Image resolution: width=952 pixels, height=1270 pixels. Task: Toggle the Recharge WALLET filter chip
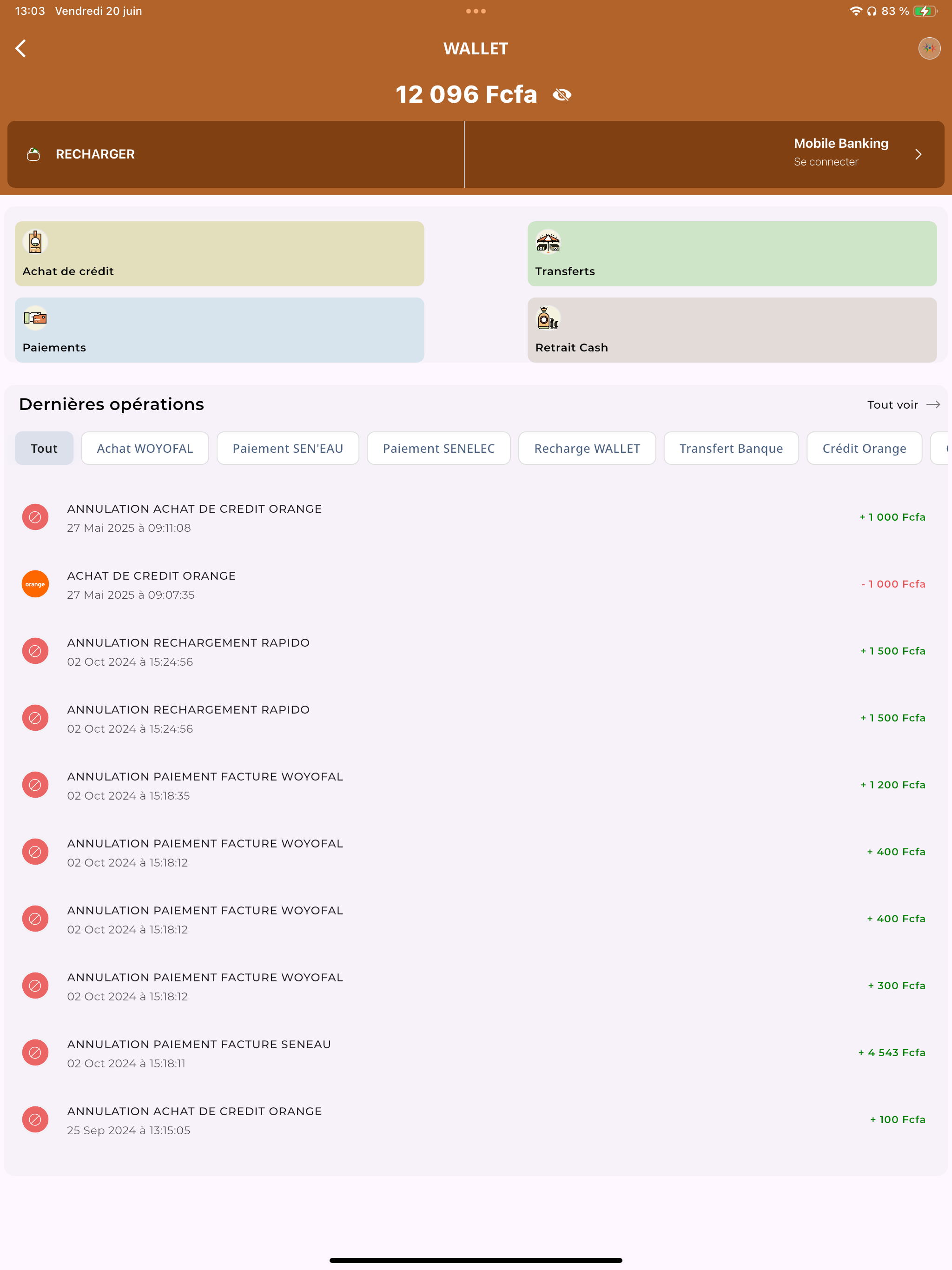(x=587, y=448)
